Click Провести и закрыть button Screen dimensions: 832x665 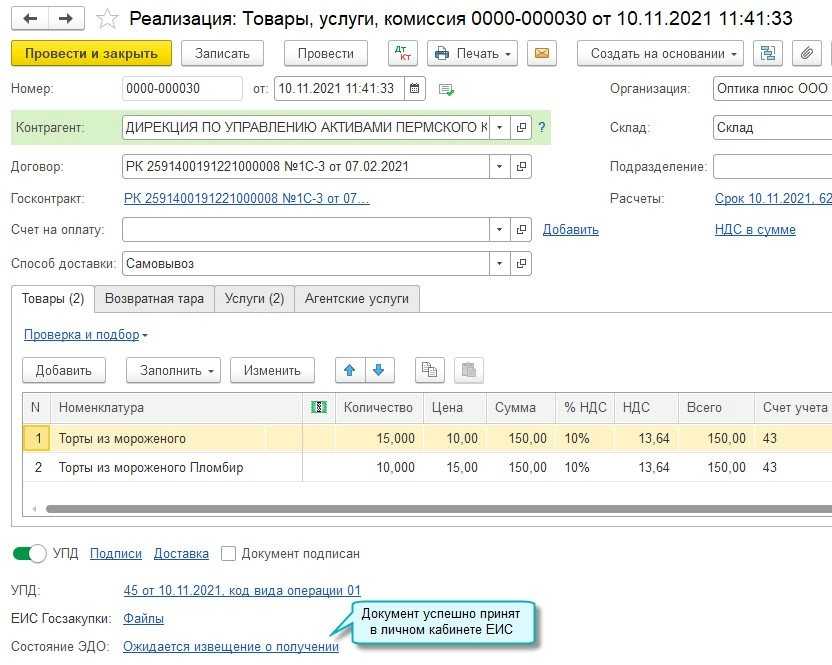(91, 53)
